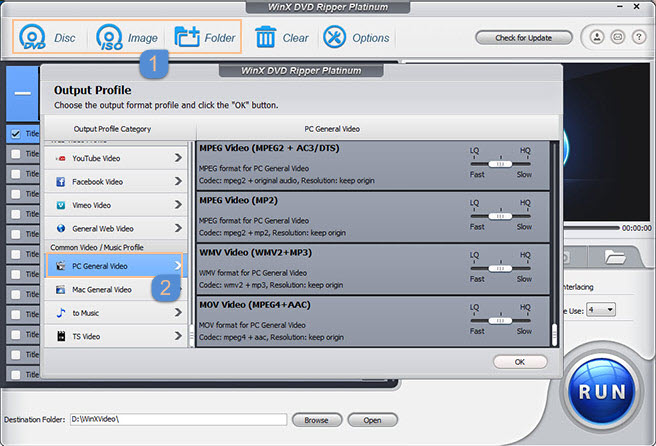Expand TS Video category arrow
Image resolution: width=656 pixels, height=446 pixels.
pos(178,336)
